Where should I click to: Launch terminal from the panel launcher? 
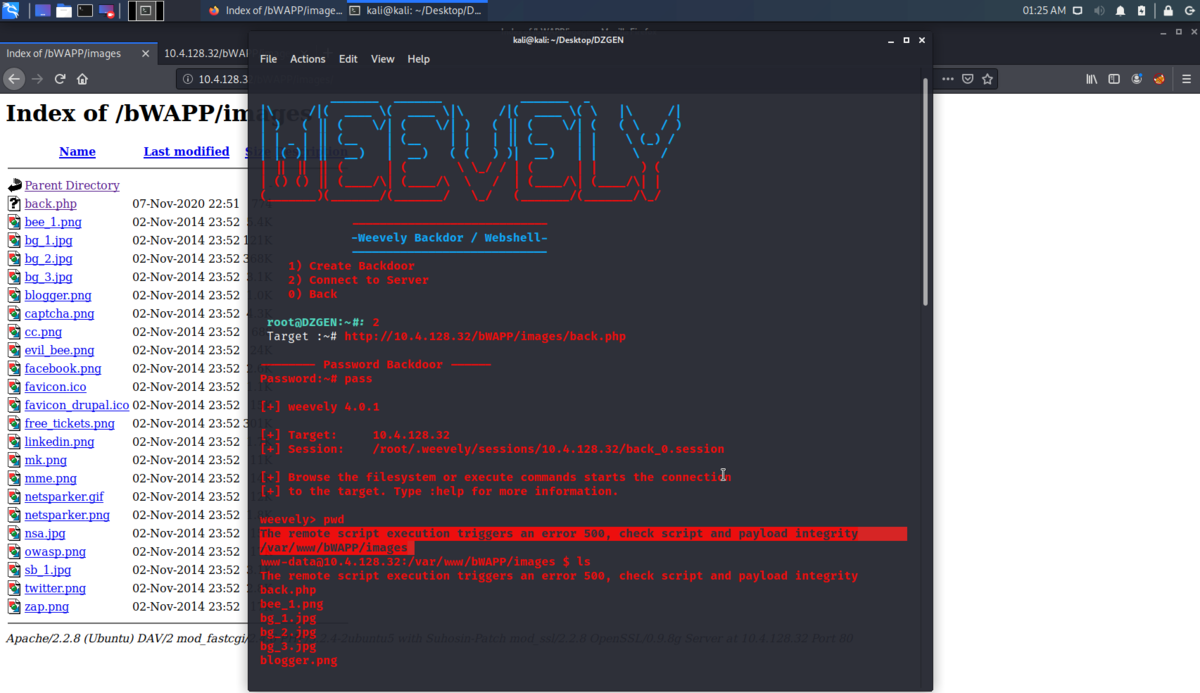85,11
